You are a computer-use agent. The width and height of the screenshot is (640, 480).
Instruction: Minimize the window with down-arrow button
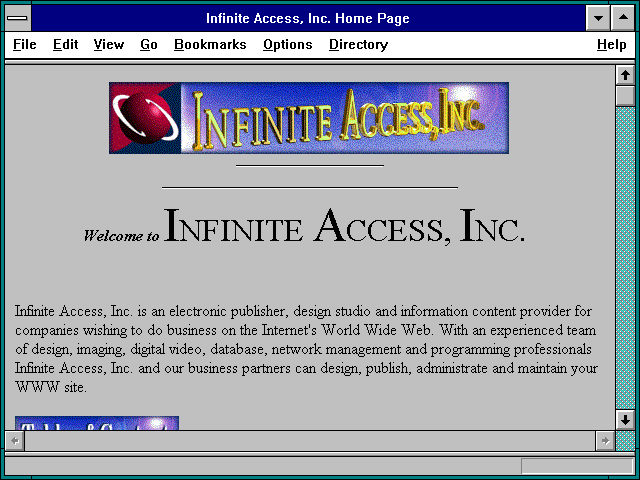[598, 18]
